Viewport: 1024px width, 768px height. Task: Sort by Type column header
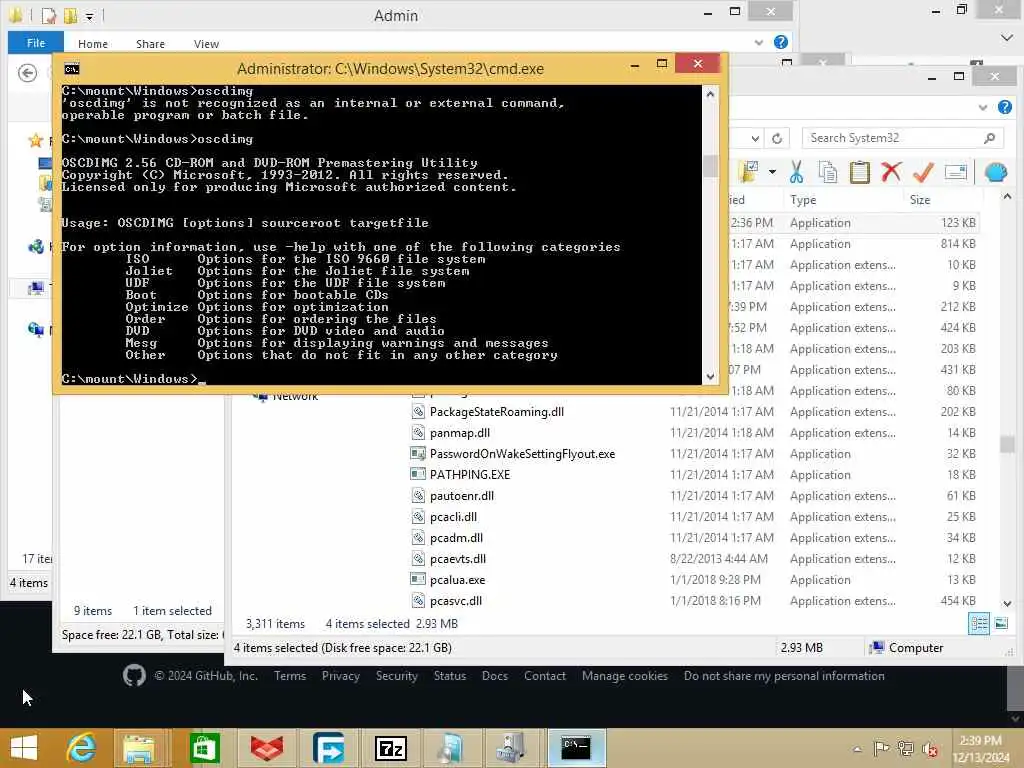pyautogui.click(x=803, y=200)
